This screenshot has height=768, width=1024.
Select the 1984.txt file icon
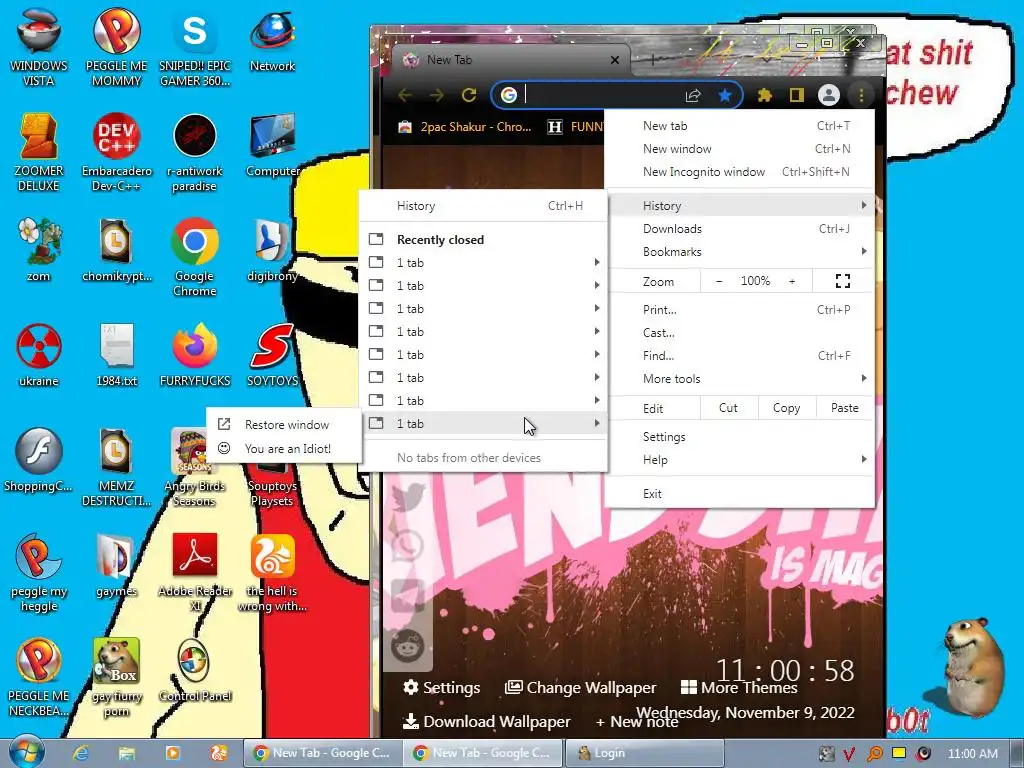click(x=116, y=355)
